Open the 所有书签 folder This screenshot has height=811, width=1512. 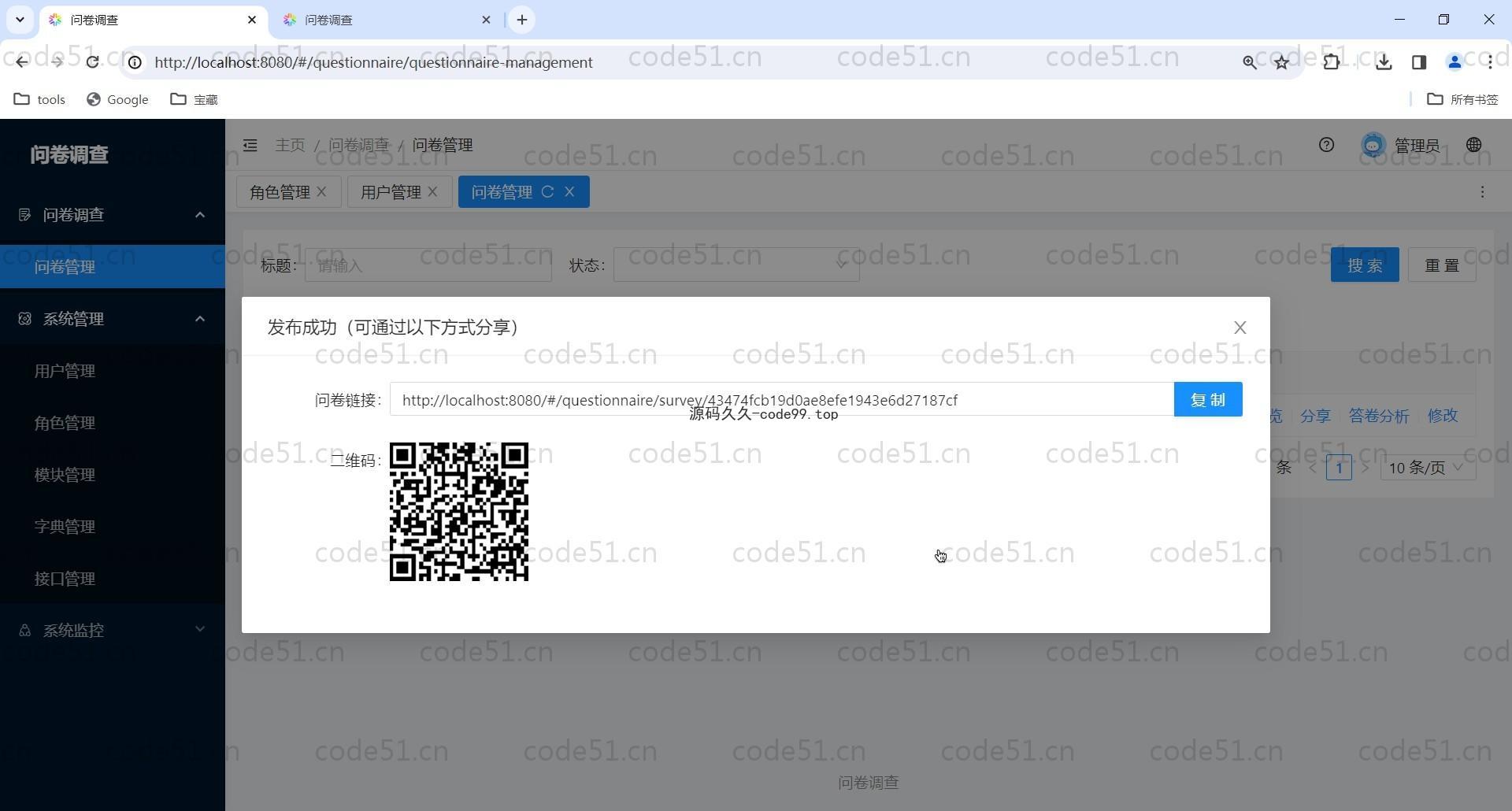[x=1462, y=99]
